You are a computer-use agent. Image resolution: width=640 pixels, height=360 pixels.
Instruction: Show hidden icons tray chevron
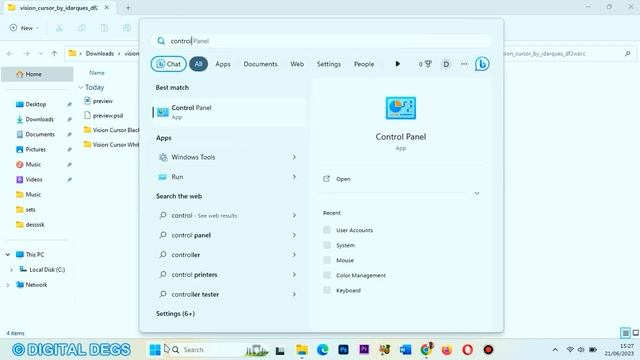[555, 350]
